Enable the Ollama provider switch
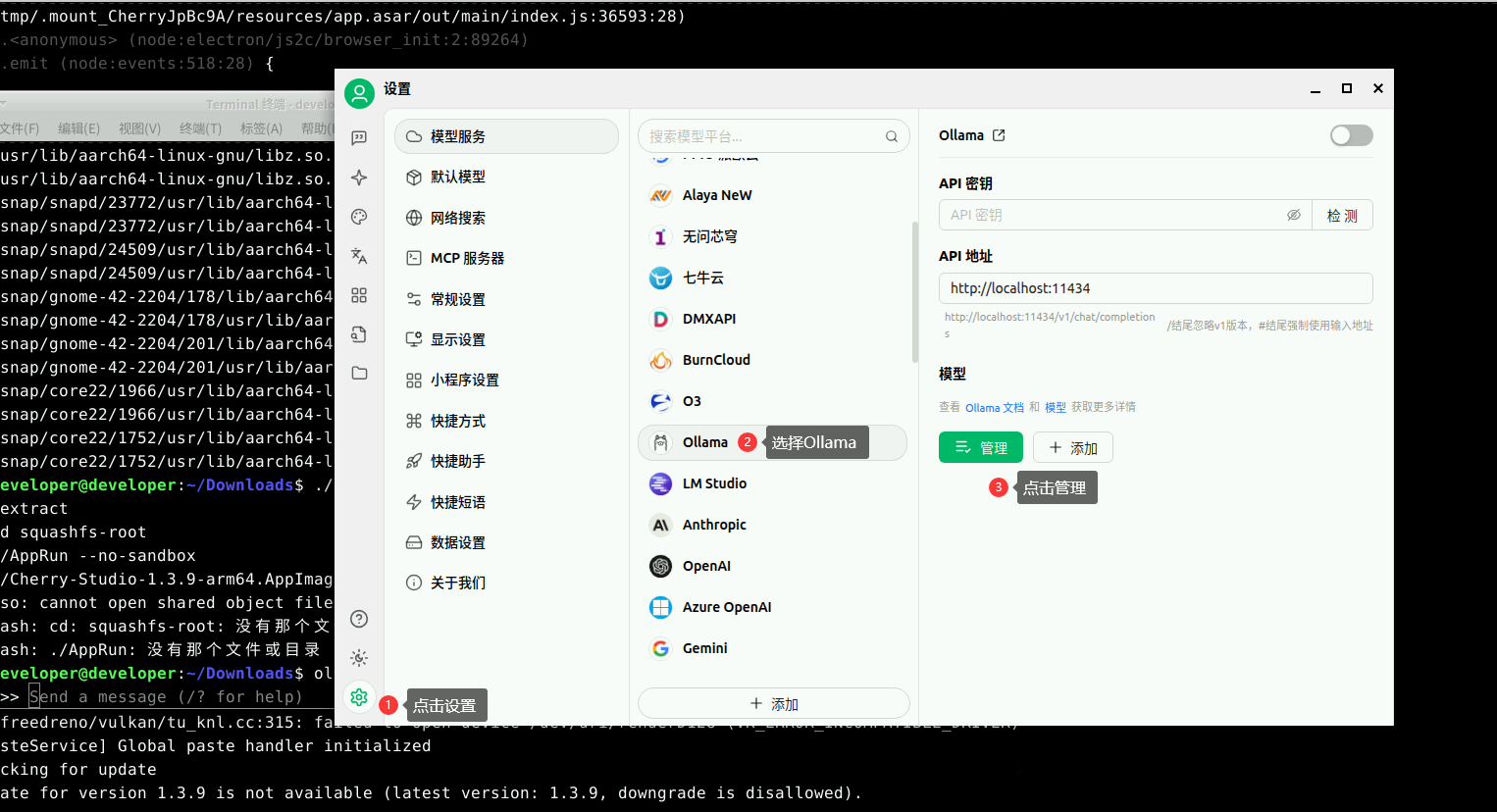 point(1351,135)
